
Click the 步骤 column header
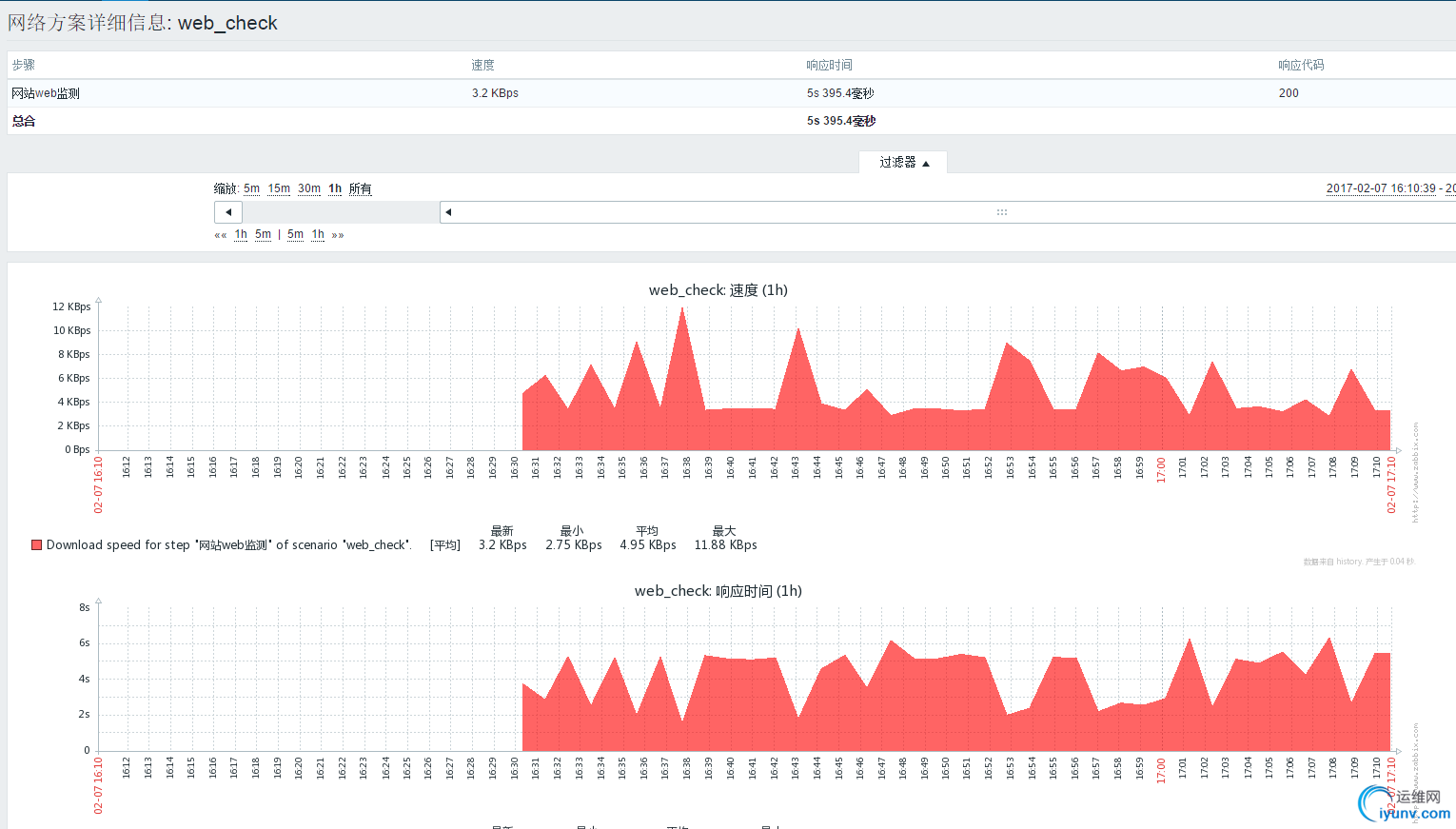pyautogui.click(x=24, y=65)
